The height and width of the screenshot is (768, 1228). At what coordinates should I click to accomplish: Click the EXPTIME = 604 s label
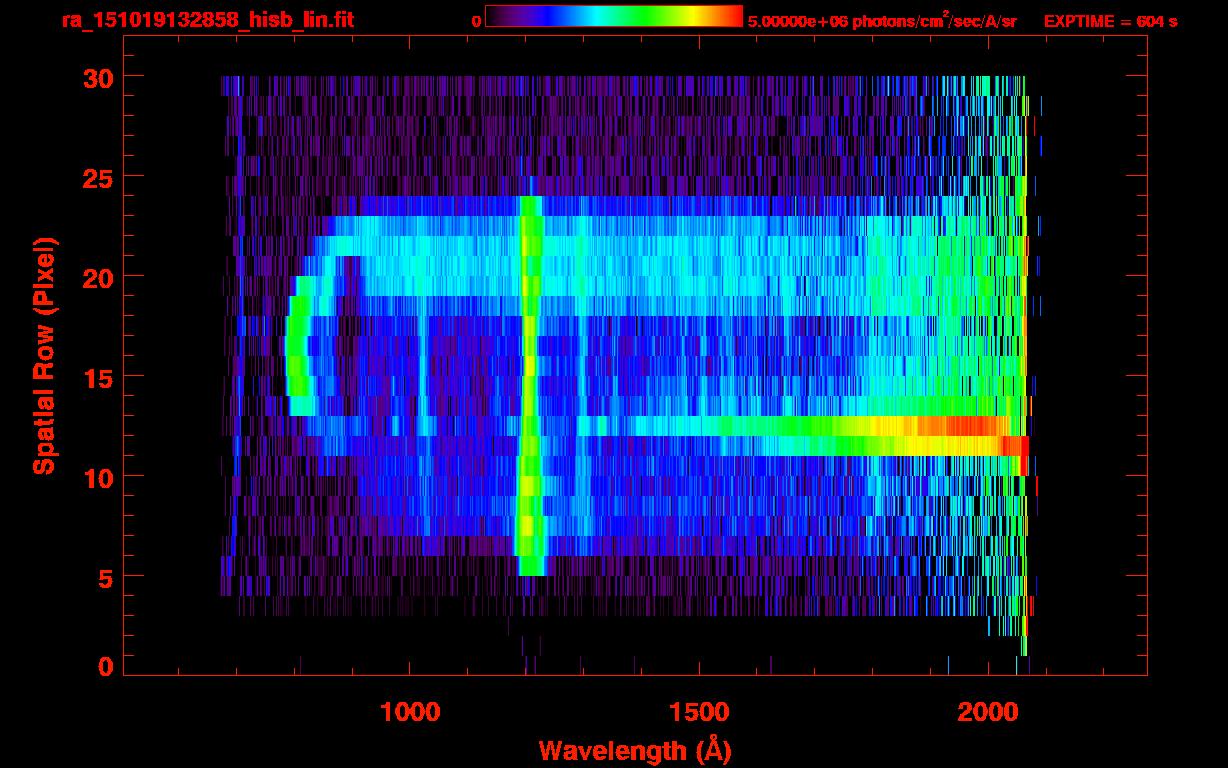pyautogui.click(x=1110, y=21)
